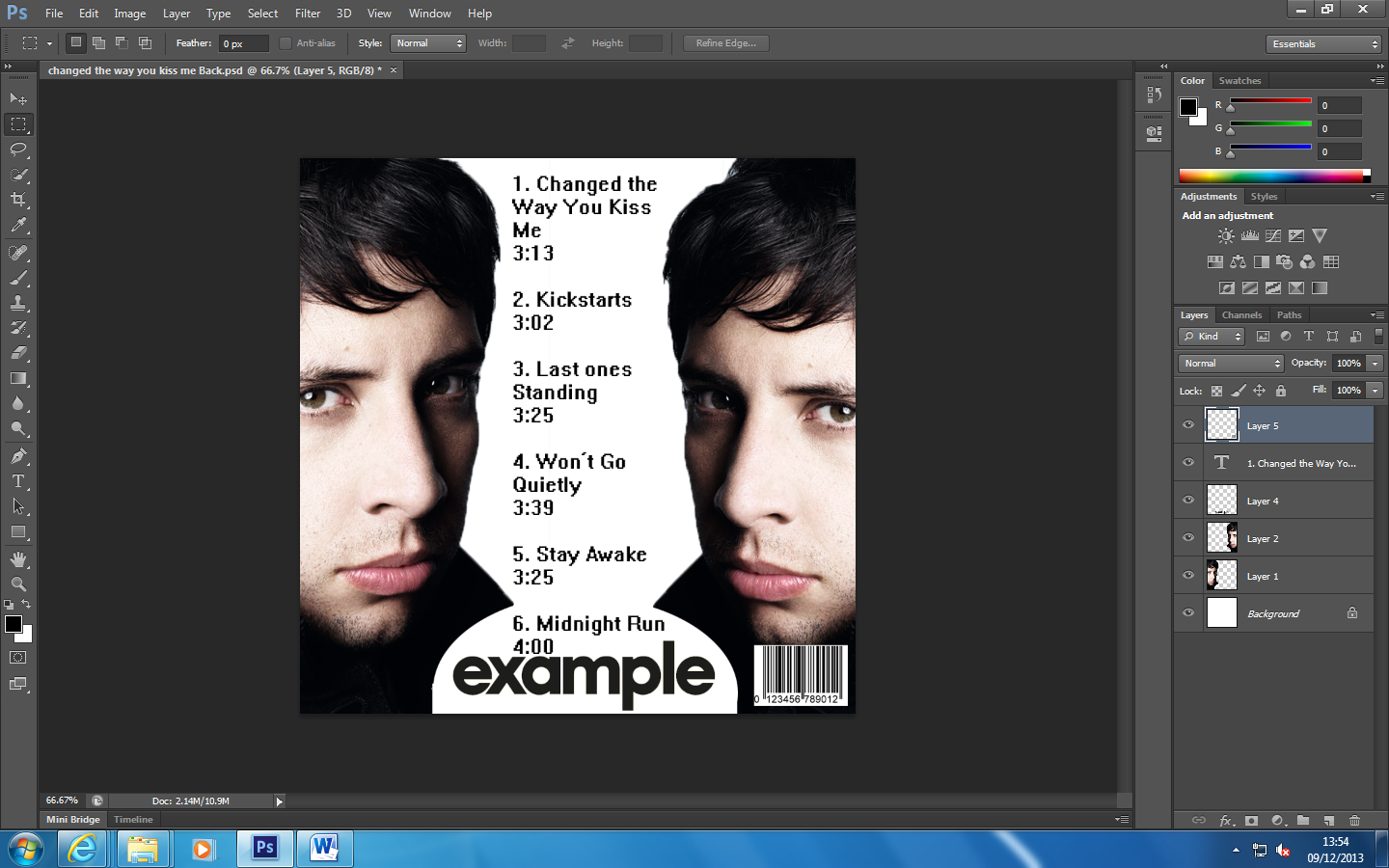Toggle visibility of Layer 4
Viewport: 1389px width, 868px height.
click(x=1188, y=500)
